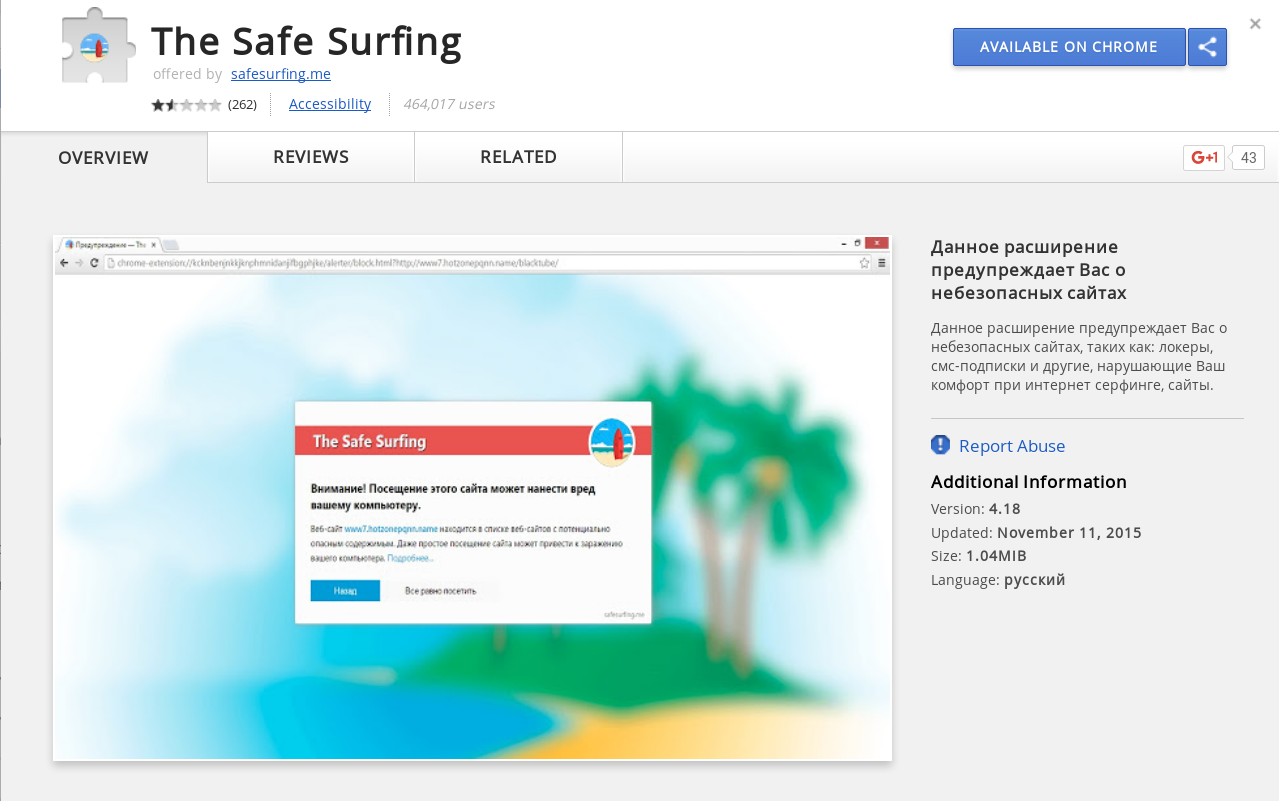Open the extension preview screenshot

(472, 498)
